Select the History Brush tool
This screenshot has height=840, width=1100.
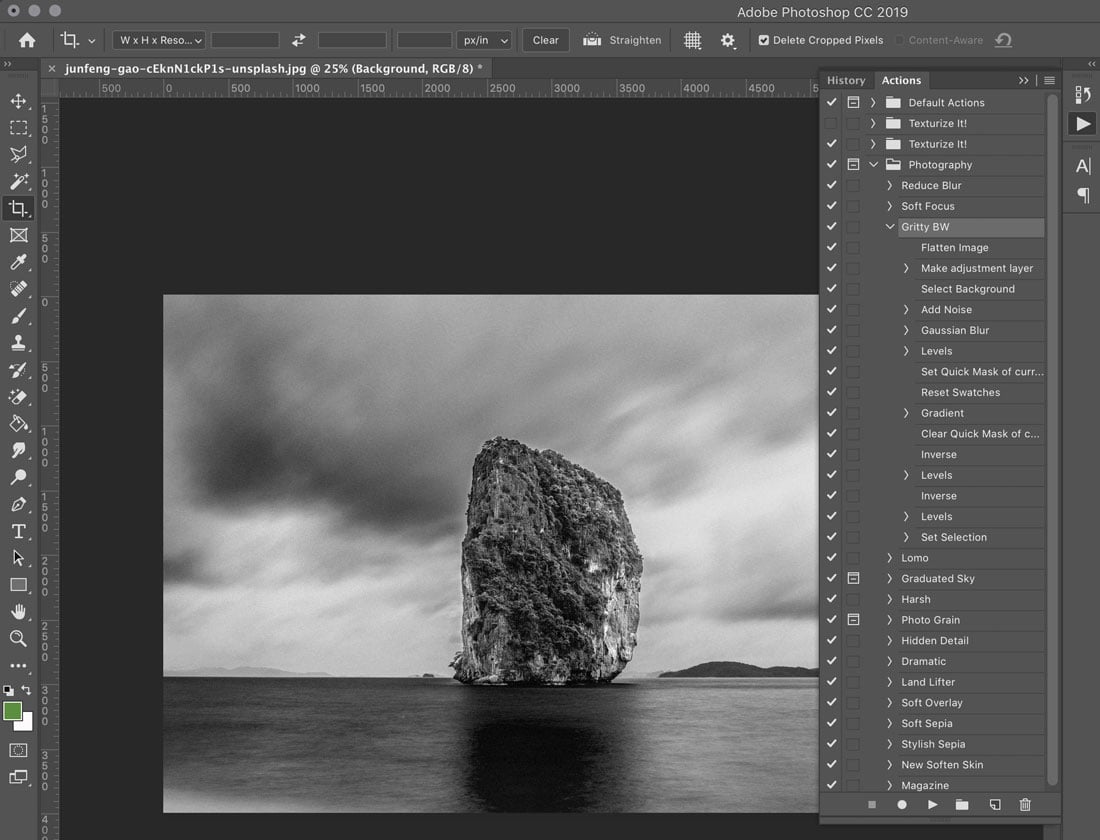tap(18, 370)
